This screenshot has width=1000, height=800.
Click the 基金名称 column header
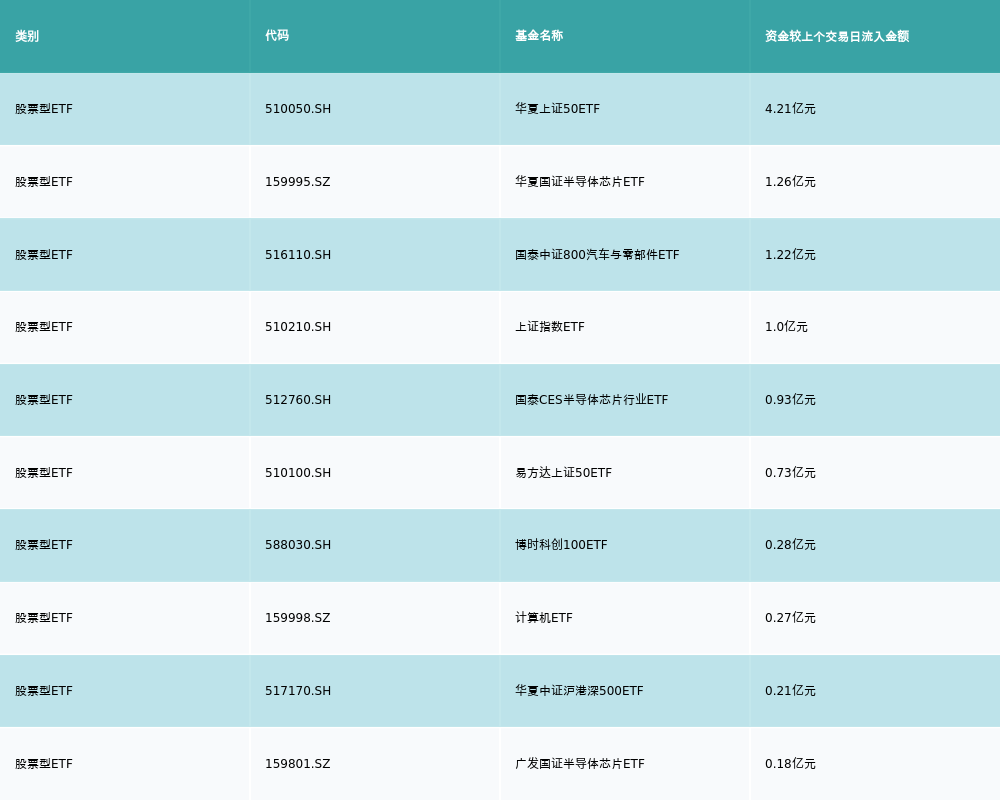pos(539,36)
